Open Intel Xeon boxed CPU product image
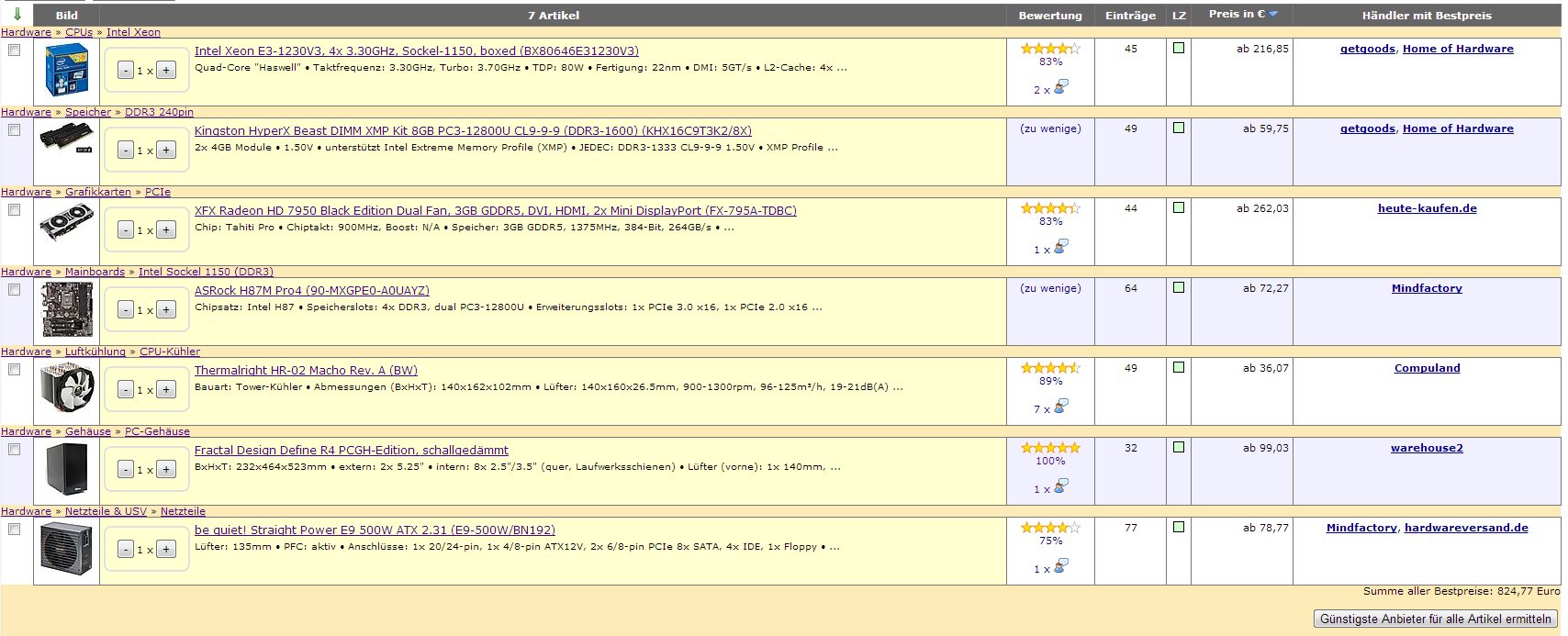The width and height of the screenshot is (1568, 636). click(x=67, y=71)
